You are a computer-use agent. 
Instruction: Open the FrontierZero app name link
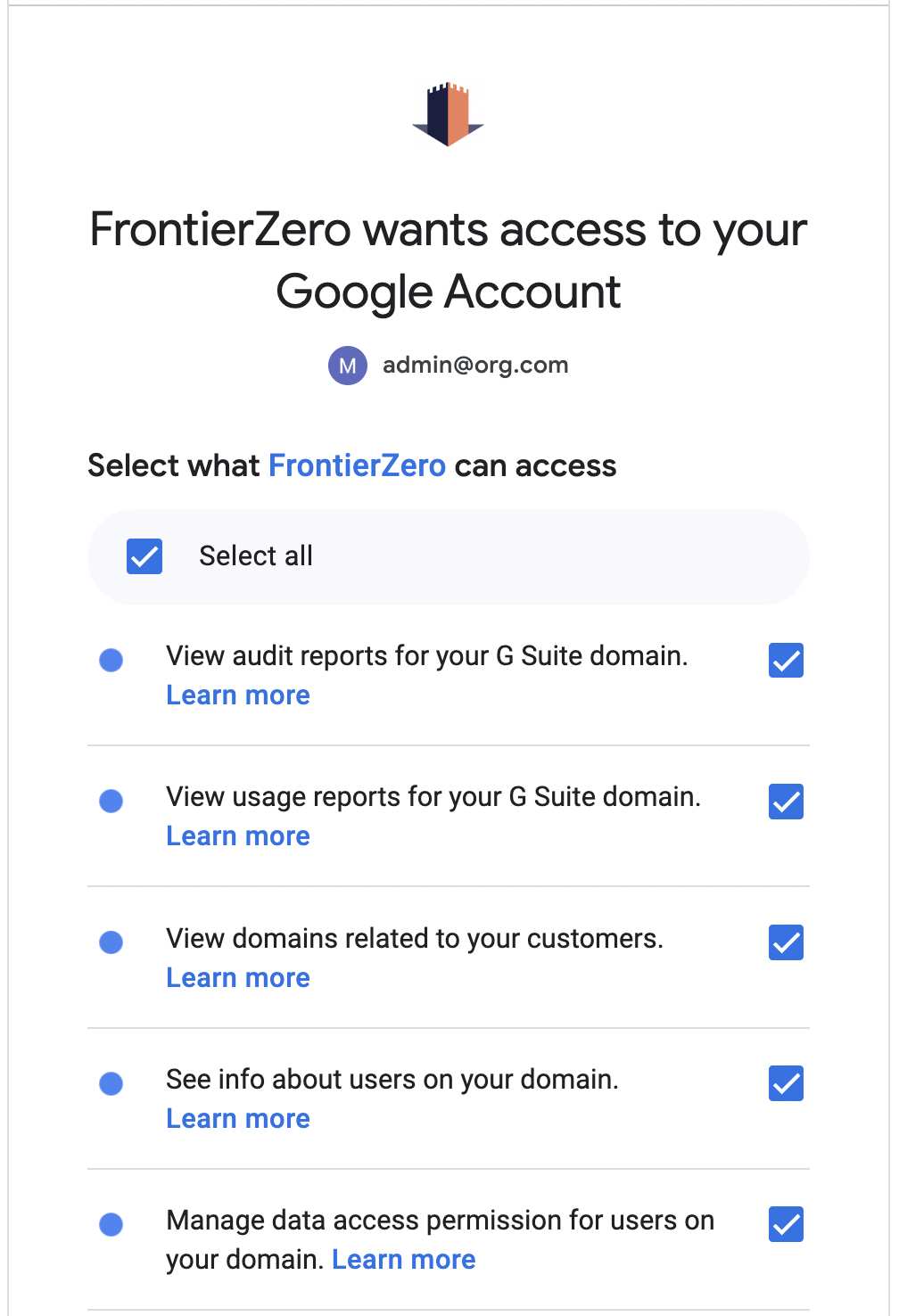pyautogui.click(x=357, y=465)
